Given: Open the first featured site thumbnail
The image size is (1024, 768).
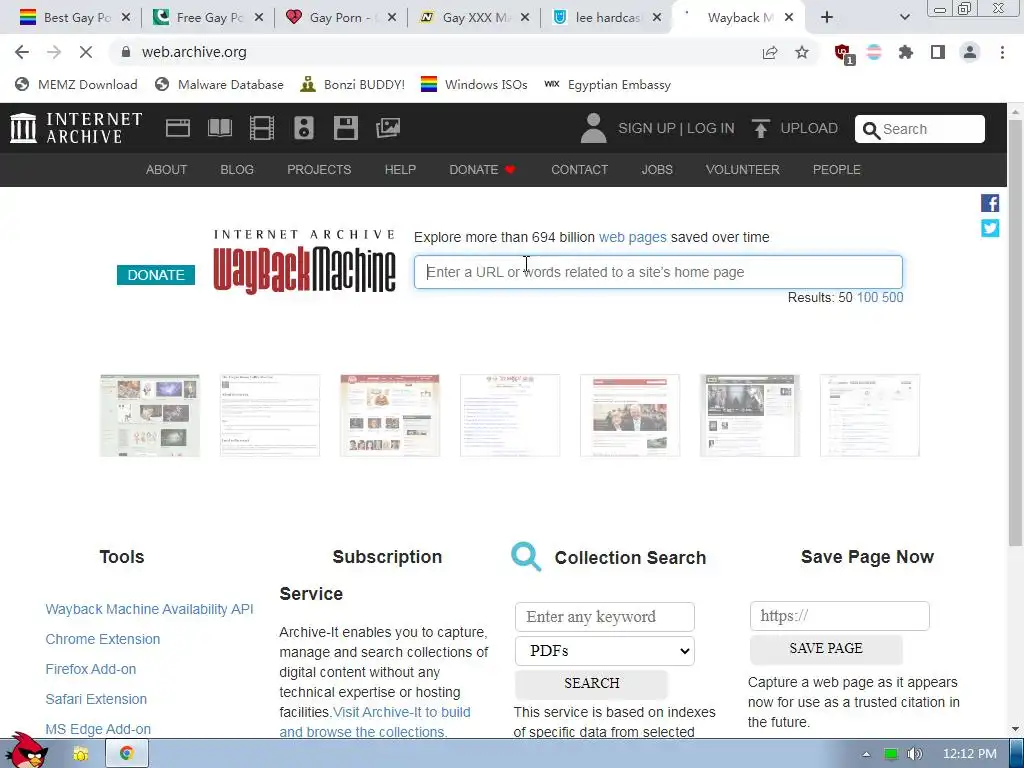Looking at the screenshot, I should [x=150, y=415].
